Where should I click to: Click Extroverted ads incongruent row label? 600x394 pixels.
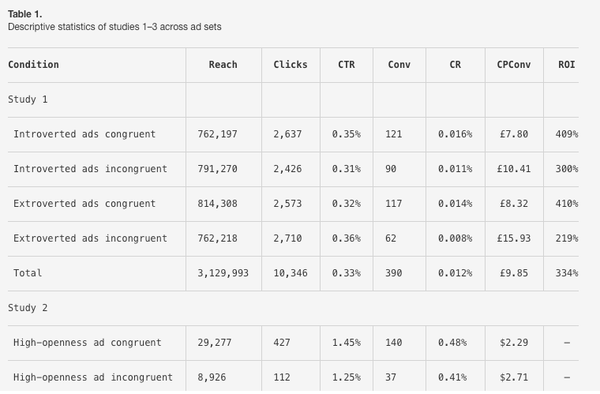[x=90, y=238]
